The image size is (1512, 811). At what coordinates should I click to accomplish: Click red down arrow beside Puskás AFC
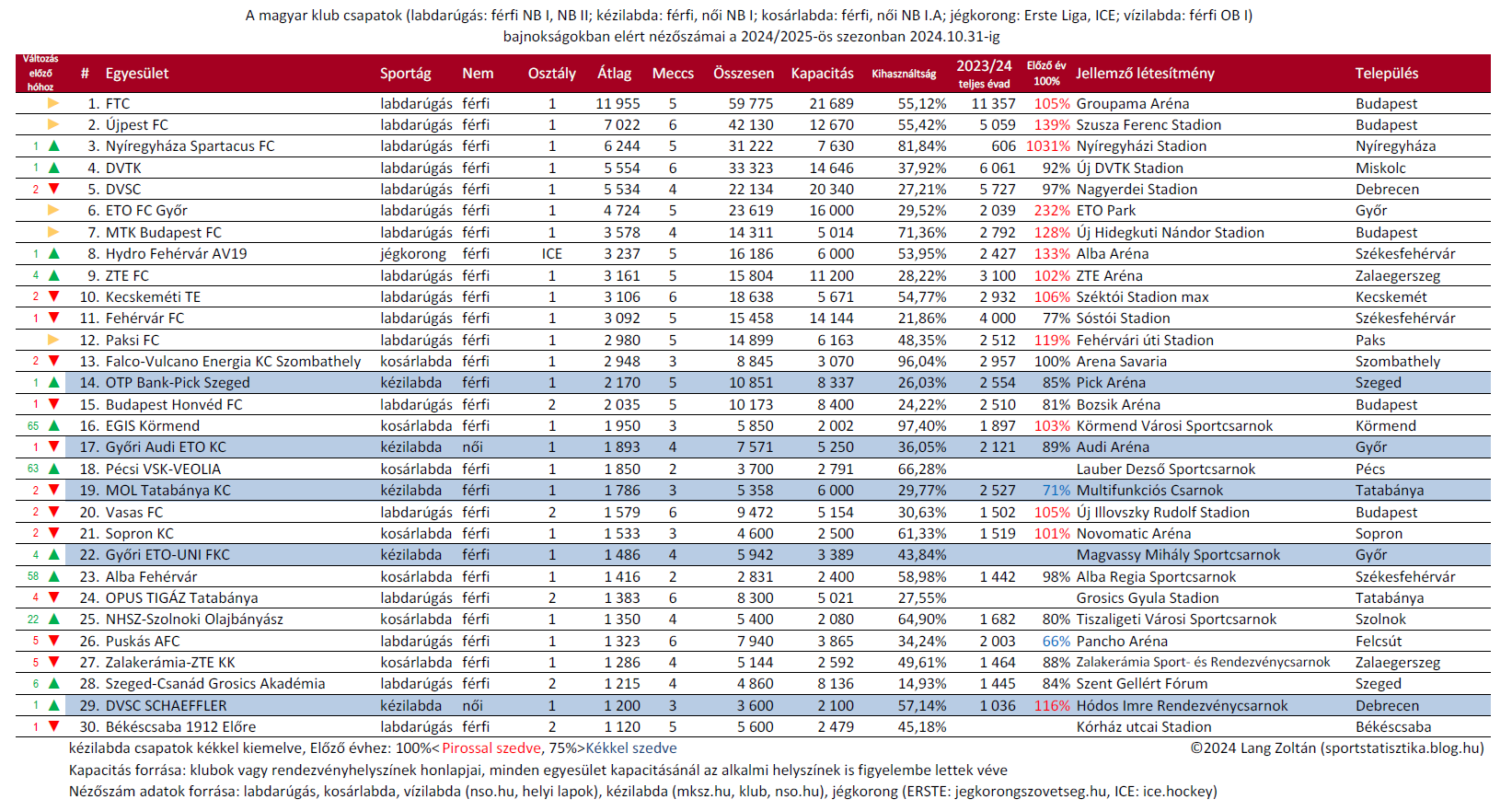click(x=53, y=641)
